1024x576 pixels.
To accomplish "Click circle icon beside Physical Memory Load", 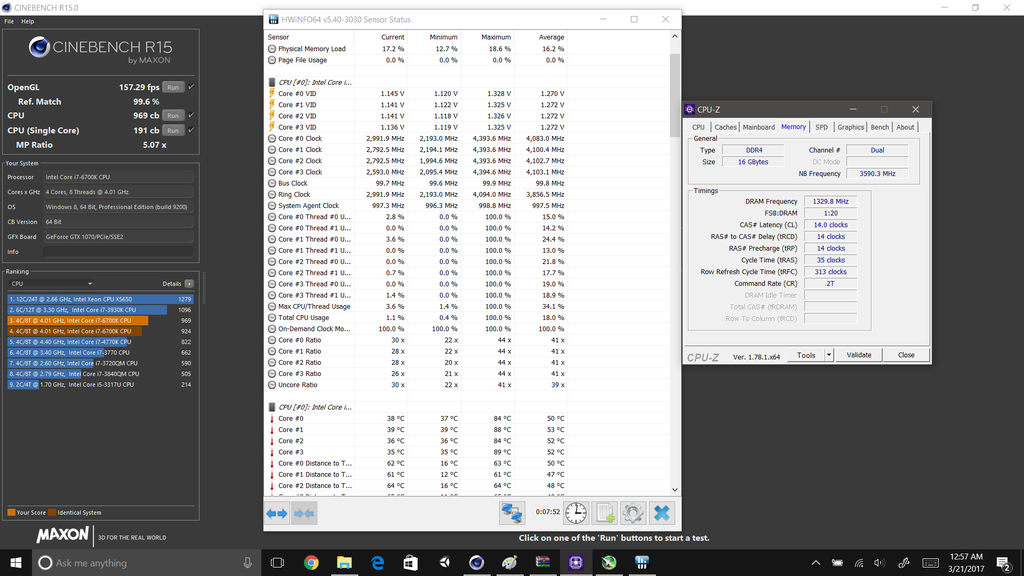I will pos(272,49).
